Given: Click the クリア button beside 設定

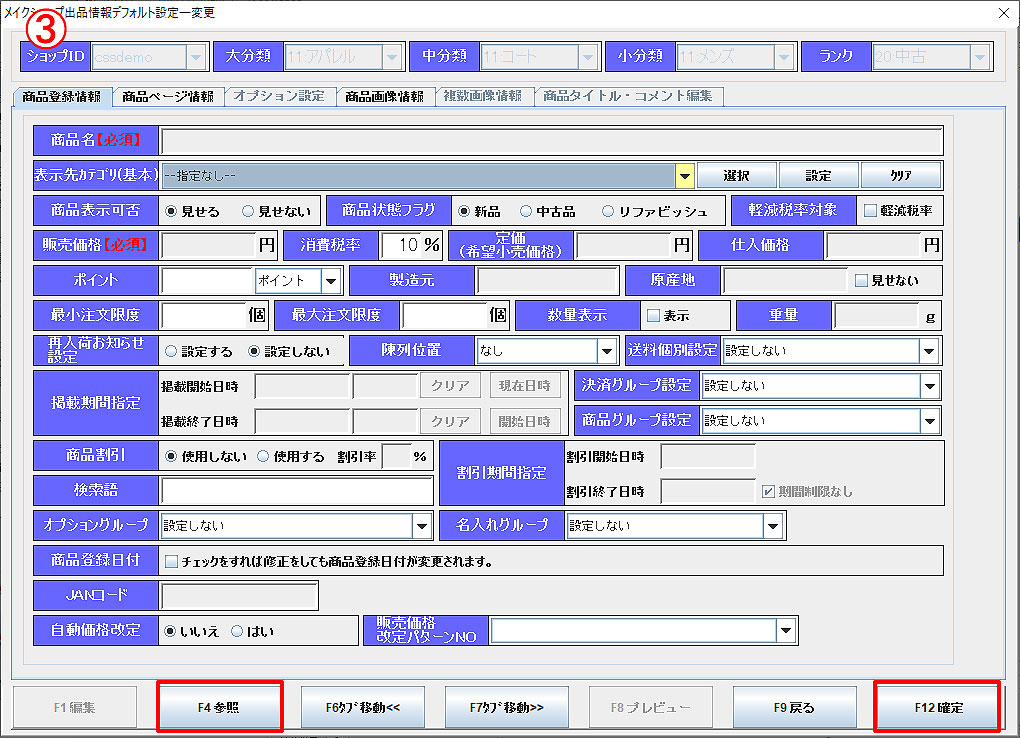Looking at the screenshot, I should 900,176.
